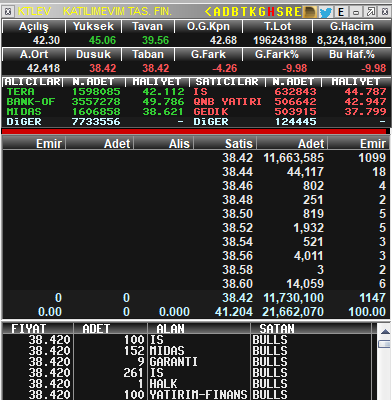Select seller row QNB YATIRI
This screenshot has height=400, width=392.
(289, 102)
